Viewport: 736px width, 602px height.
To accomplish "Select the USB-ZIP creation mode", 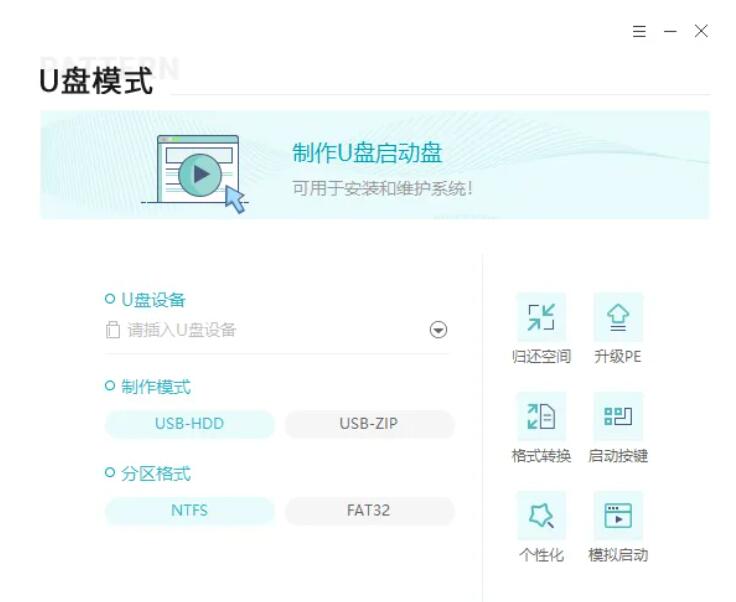I will click(x=369, y=424).
